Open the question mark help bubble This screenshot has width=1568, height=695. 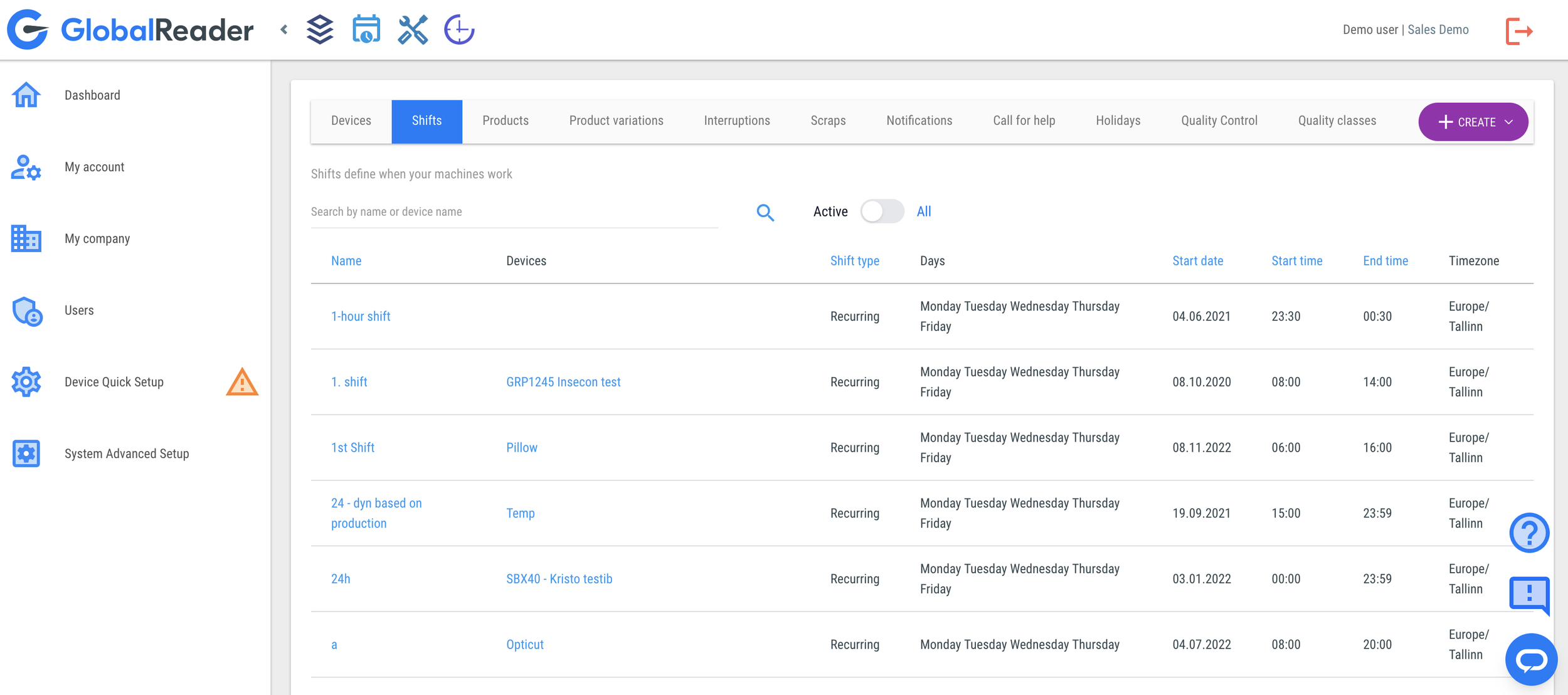(x=1528, y=533)
